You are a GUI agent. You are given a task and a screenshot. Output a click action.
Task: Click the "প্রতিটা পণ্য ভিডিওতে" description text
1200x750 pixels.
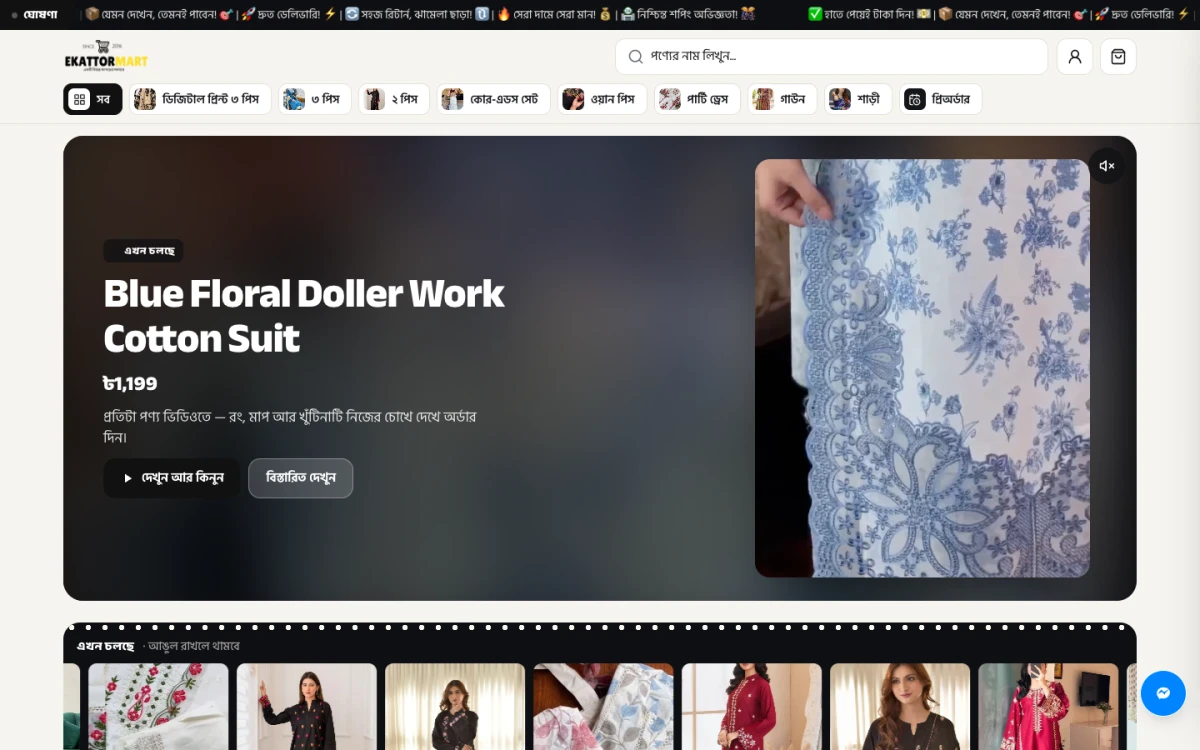pos(290,427)
